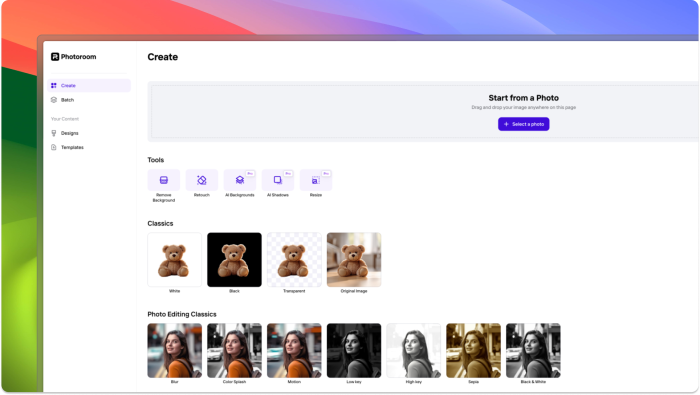
Task: Click the Photo Editing Classics heading
Action: pyautogui.click(x=182, y=314)
